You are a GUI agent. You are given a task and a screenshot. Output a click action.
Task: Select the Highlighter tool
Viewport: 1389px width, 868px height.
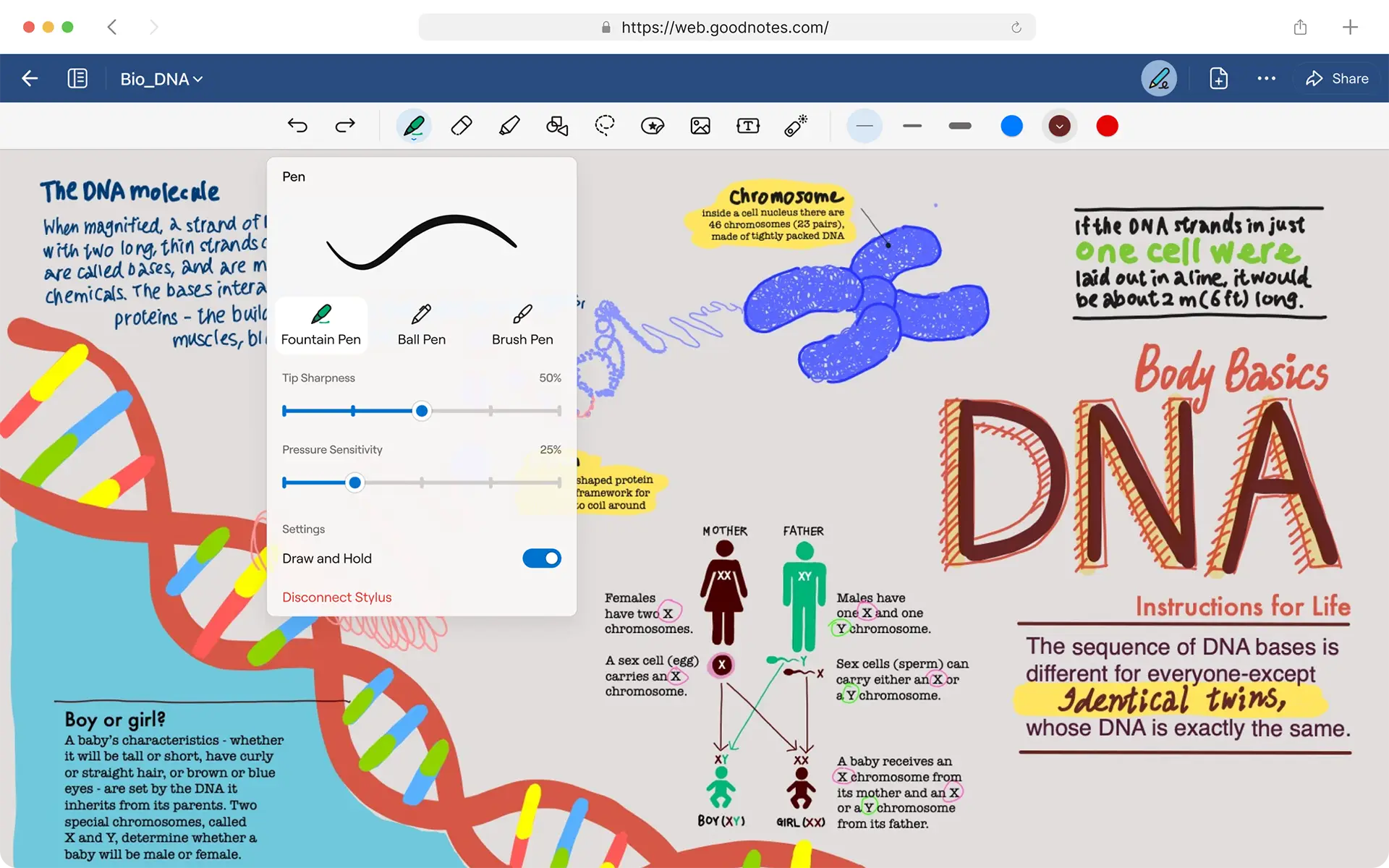[x=509, y=126]
